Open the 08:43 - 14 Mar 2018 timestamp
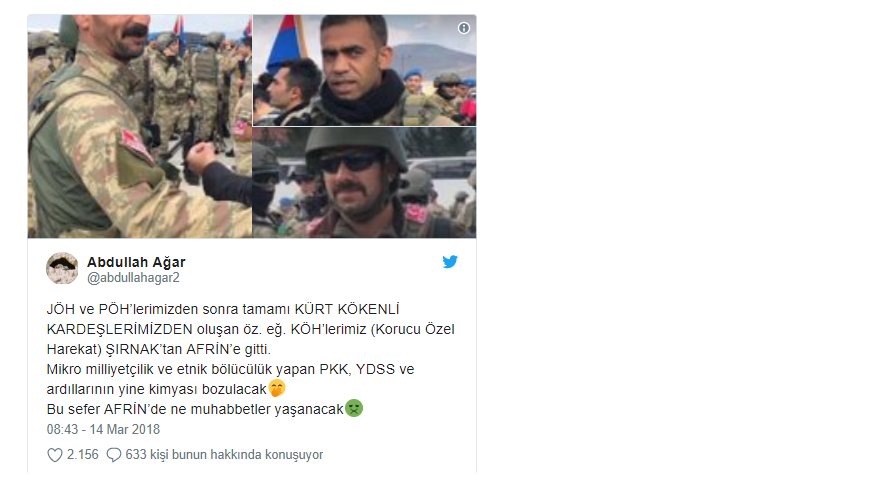 (103, 430)
